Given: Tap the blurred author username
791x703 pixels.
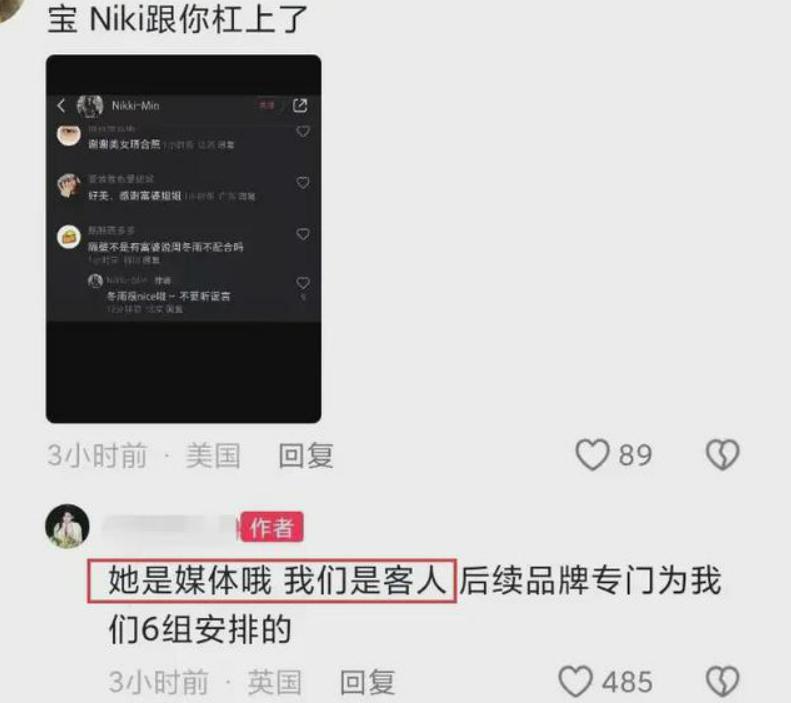Looking at the screenshot, I should tap(169, 527).
